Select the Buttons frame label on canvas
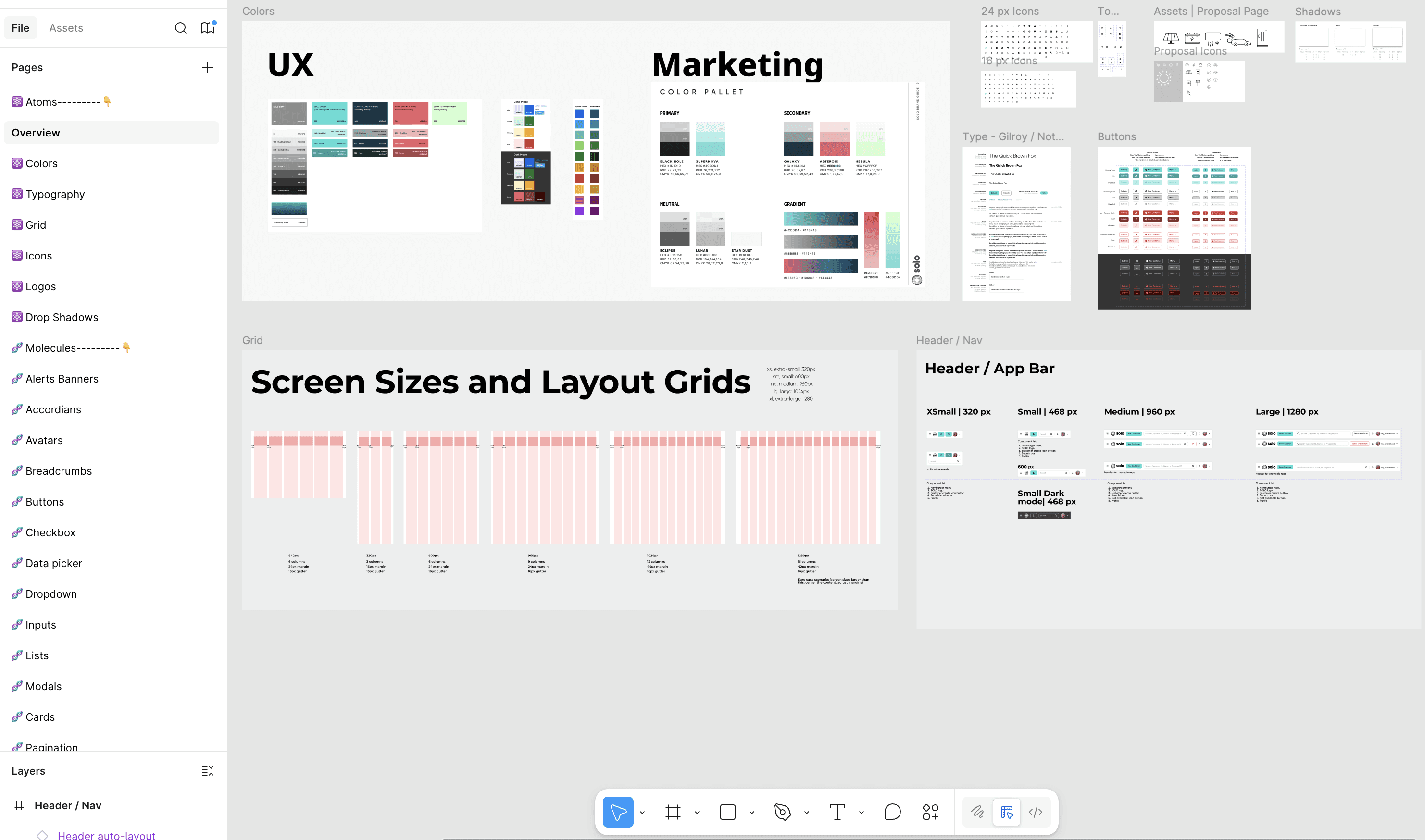The image size is (1425, 840). [x=1116, y=136]
